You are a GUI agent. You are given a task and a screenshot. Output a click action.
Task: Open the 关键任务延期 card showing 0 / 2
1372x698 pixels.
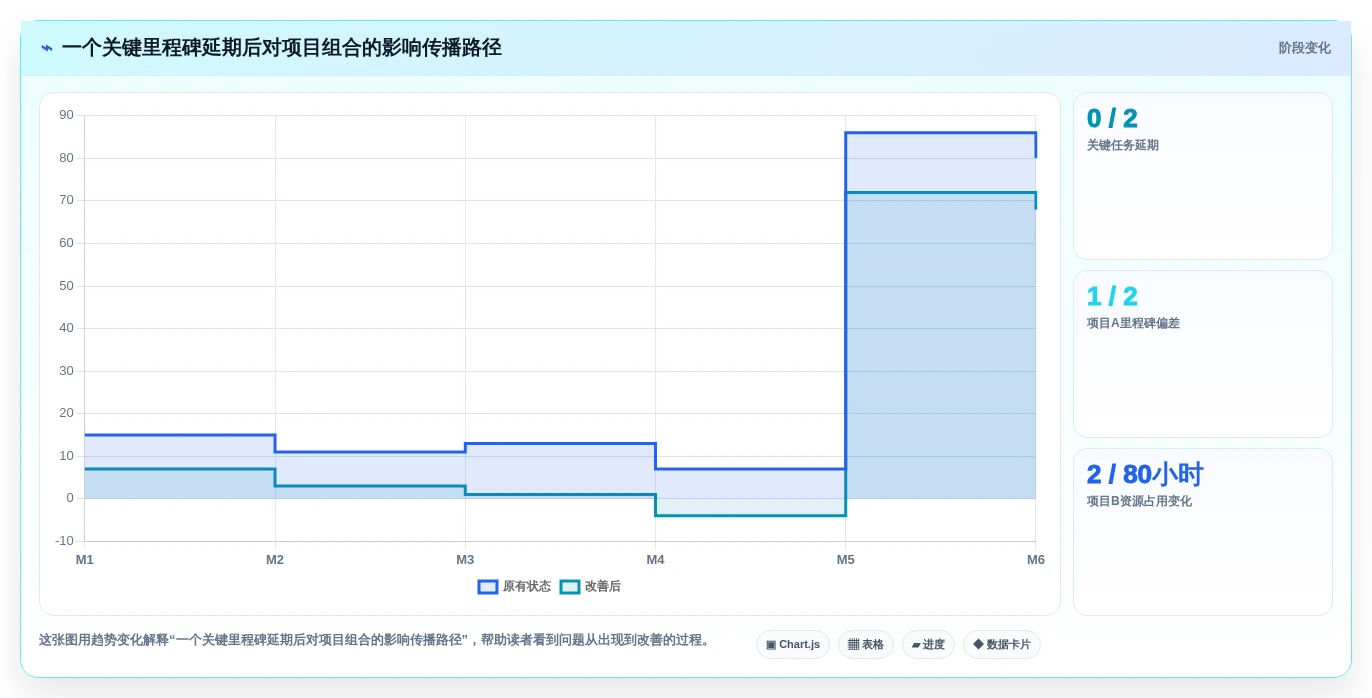tap(1203, 176)
